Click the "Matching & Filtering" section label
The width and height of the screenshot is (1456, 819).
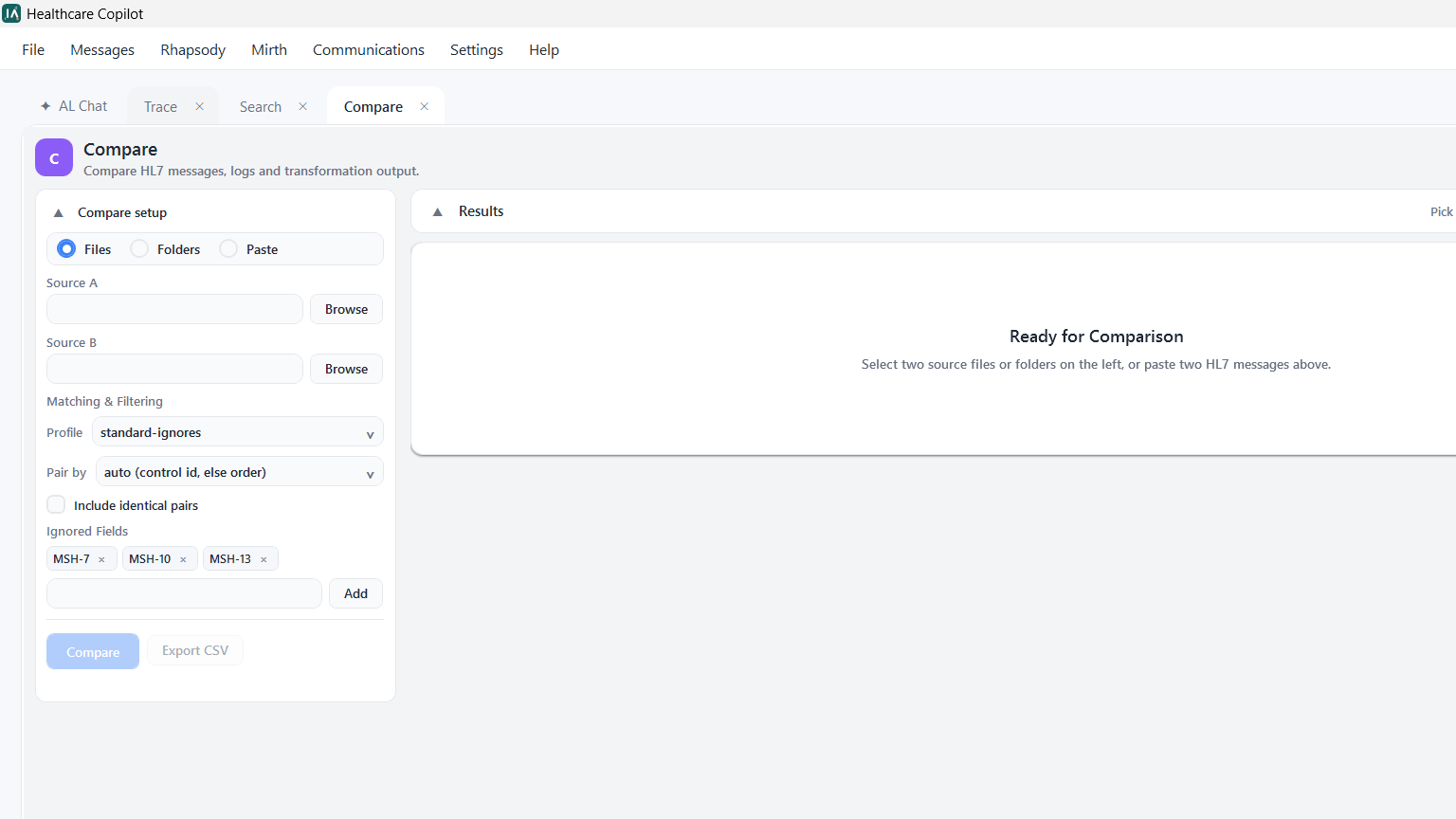point(104,401)
